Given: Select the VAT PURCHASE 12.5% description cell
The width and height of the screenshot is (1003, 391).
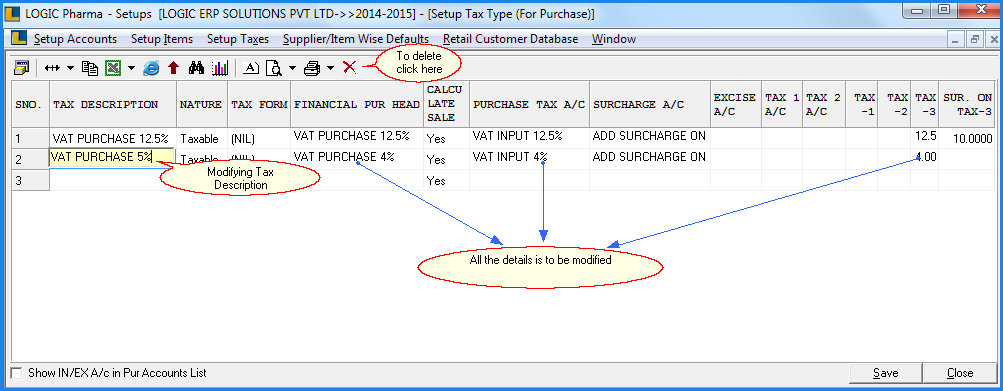Looking at the screenshot, I should 113,138.
